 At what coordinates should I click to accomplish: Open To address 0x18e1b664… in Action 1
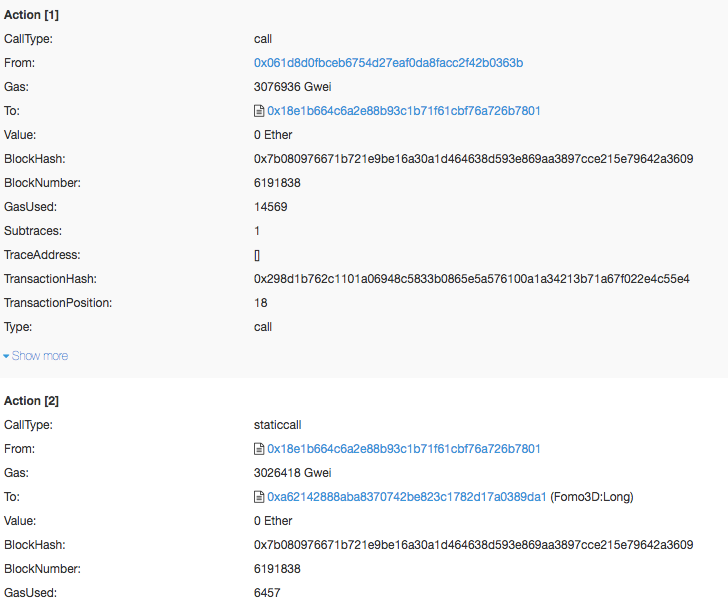(403, 111)
